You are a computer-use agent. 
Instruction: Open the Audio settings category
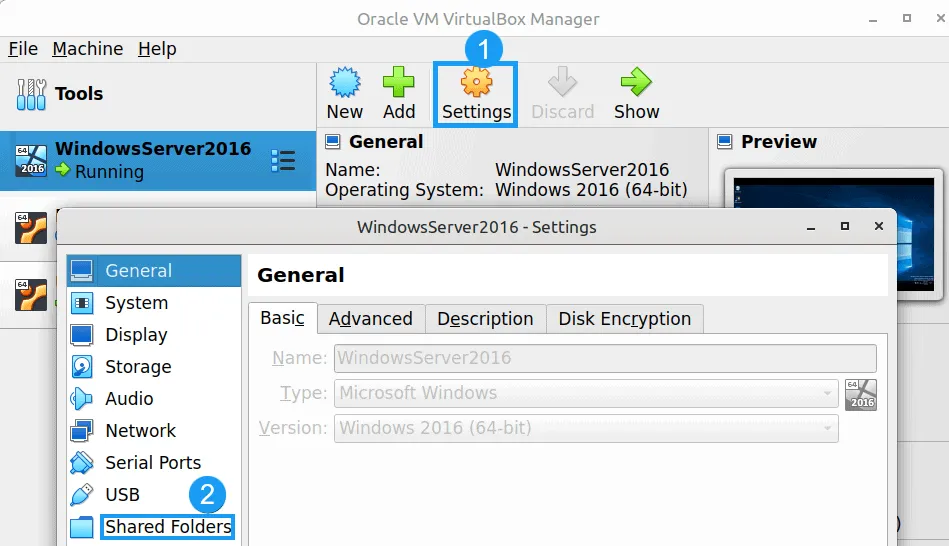click(154, 398)
